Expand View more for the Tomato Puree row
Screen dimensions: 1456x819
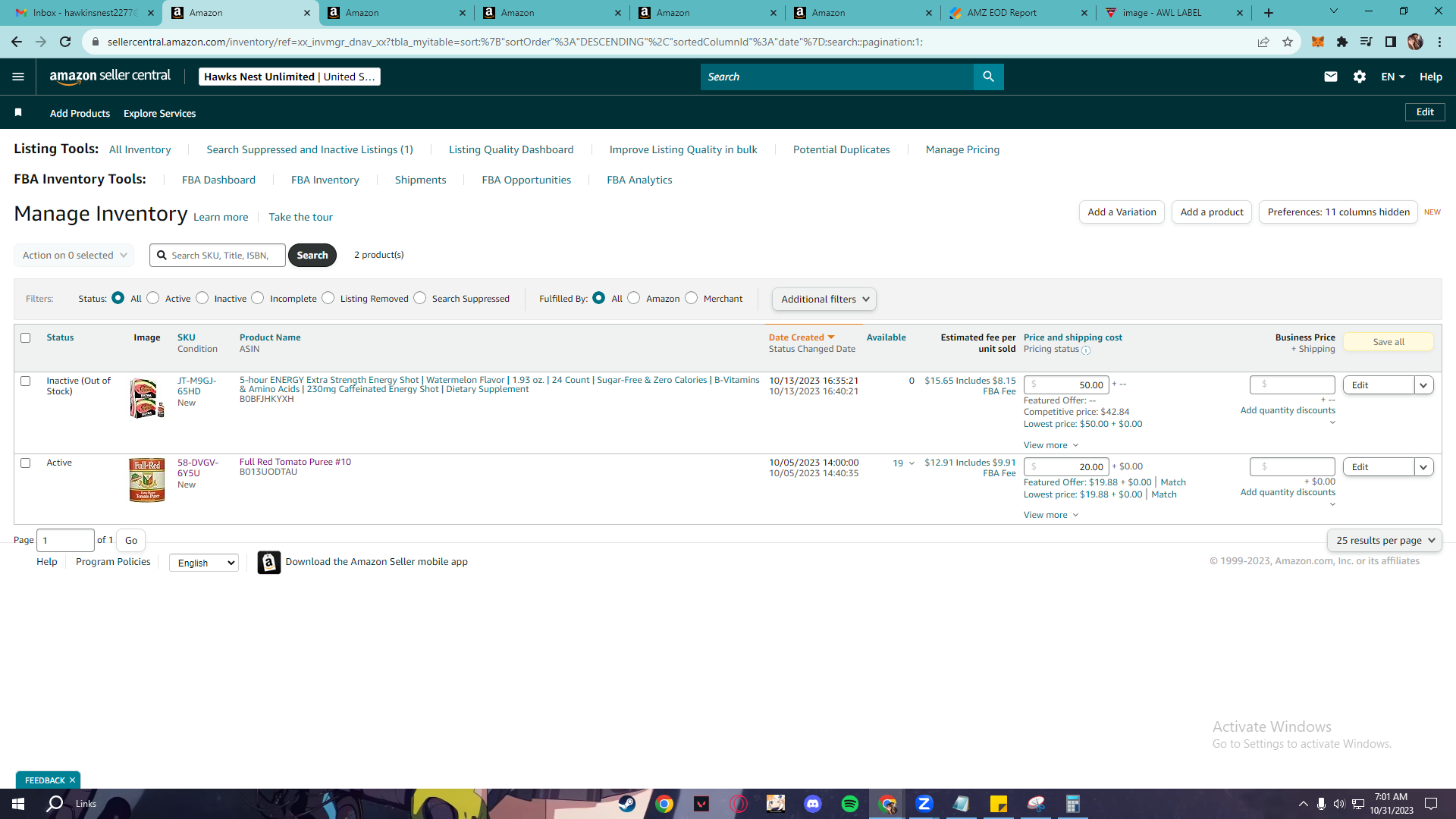pyautogui.click(x=1051, y=516)
